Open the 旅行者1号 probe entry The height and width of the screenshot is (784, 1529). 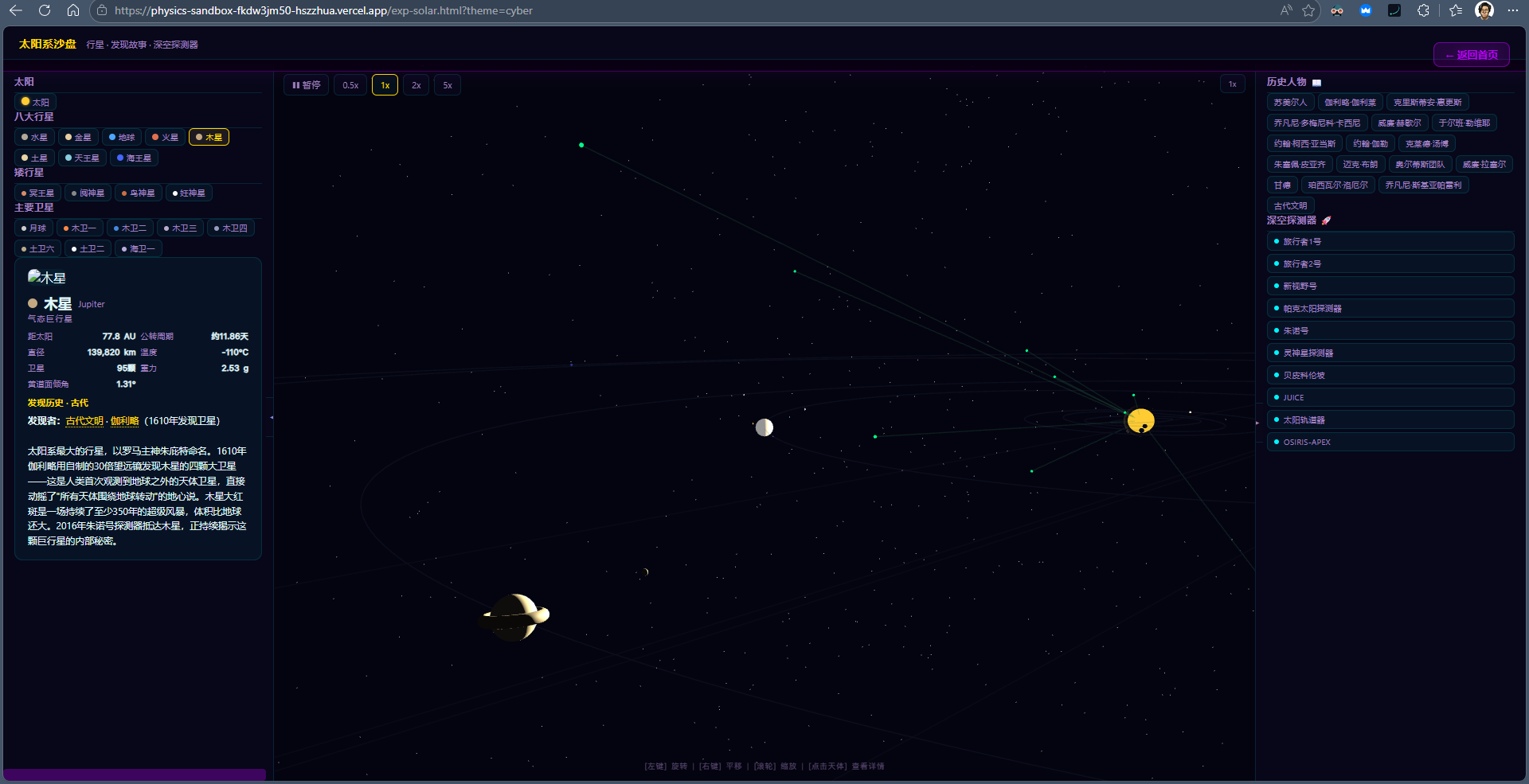tap(1390, 241)
